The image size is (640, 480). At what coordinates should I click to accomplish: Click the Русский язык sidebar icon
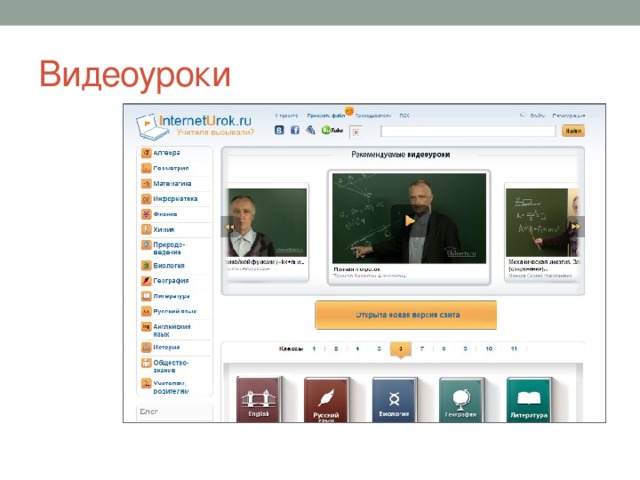pos(146,311)
